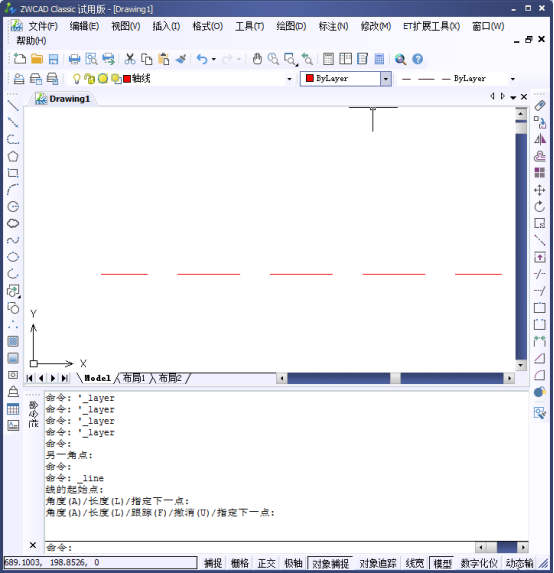Toggle 模型 model space button
Image resolution: width=554 pixels, height=573 pixels.
click(442, 563)
